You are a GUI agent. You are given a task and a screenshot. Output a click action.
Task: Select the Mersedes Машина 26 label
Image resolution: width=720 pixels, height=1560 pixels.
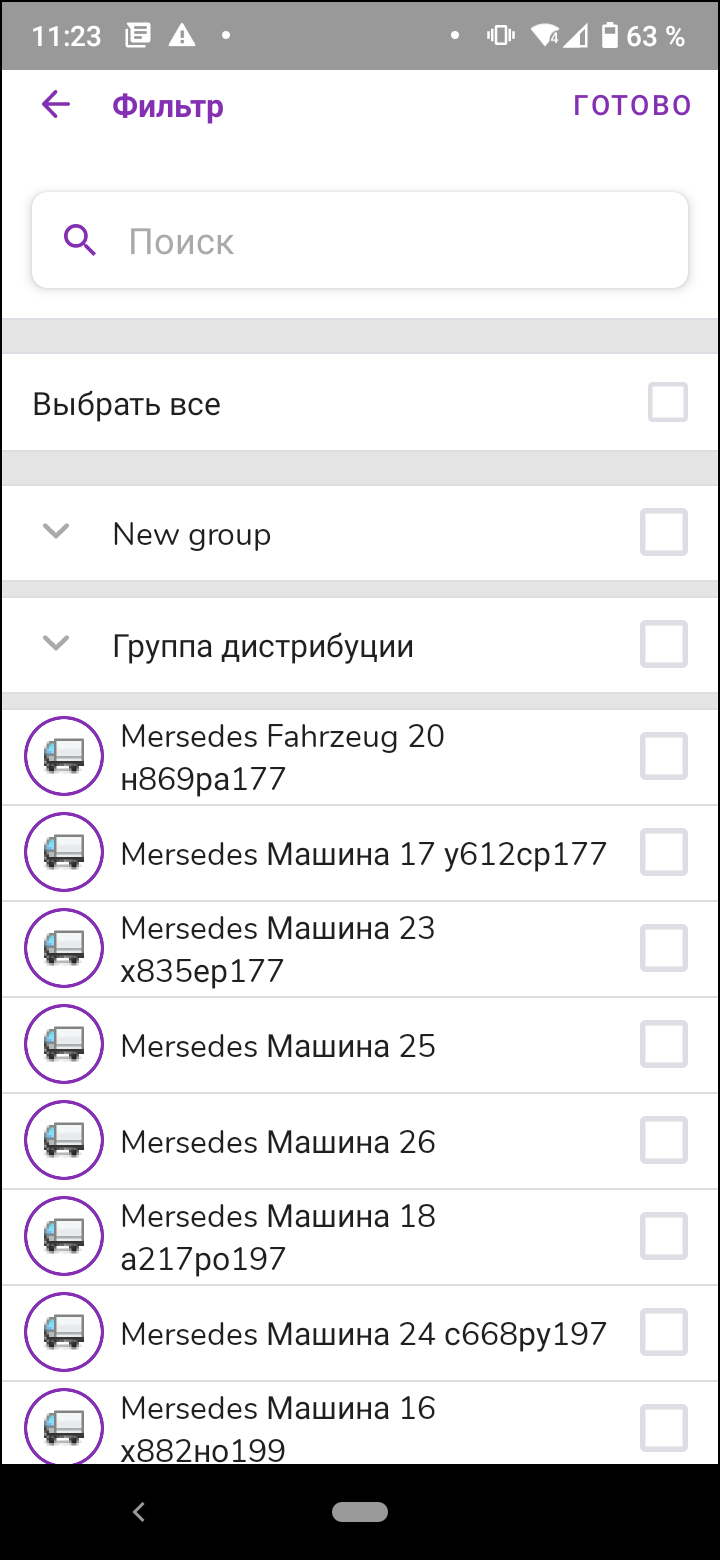[x=278, y=1142]
